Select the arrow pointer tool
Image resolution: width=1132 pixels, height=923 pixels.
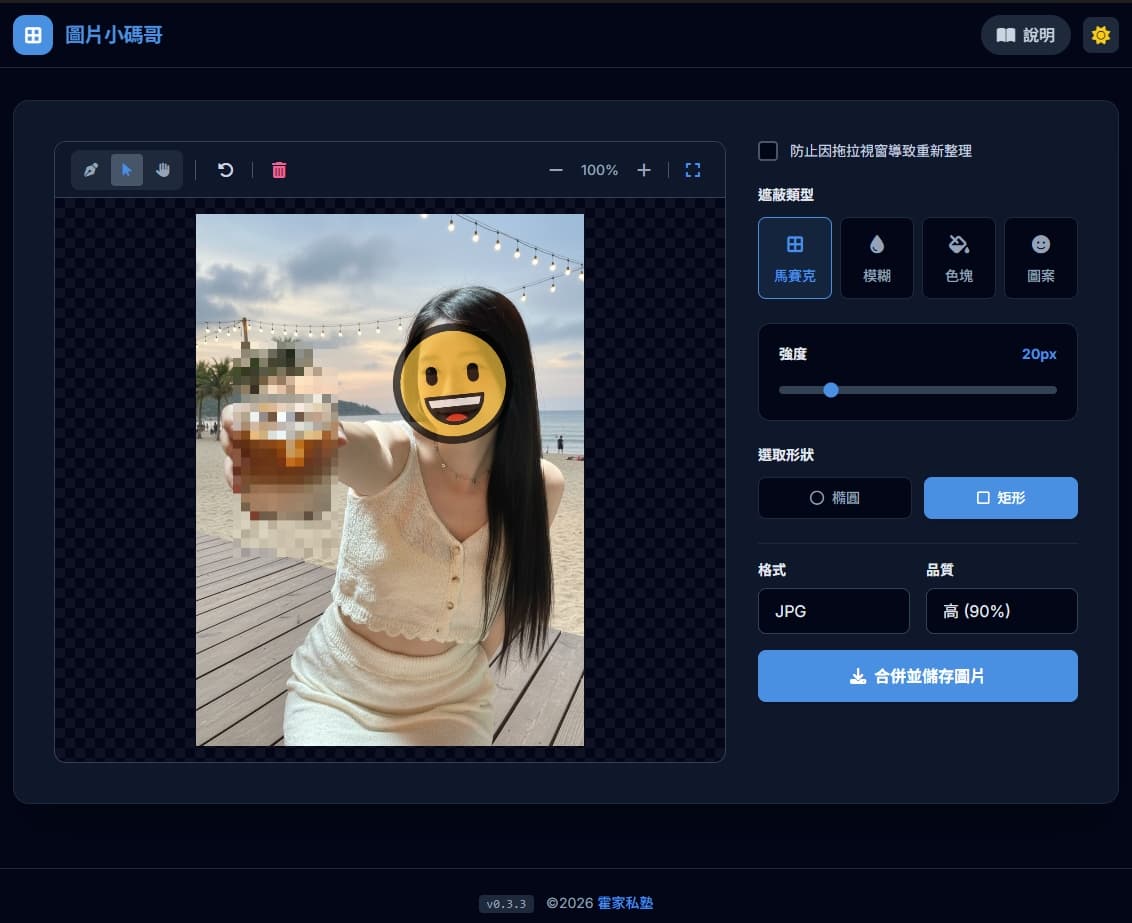(x=127, y=170)
